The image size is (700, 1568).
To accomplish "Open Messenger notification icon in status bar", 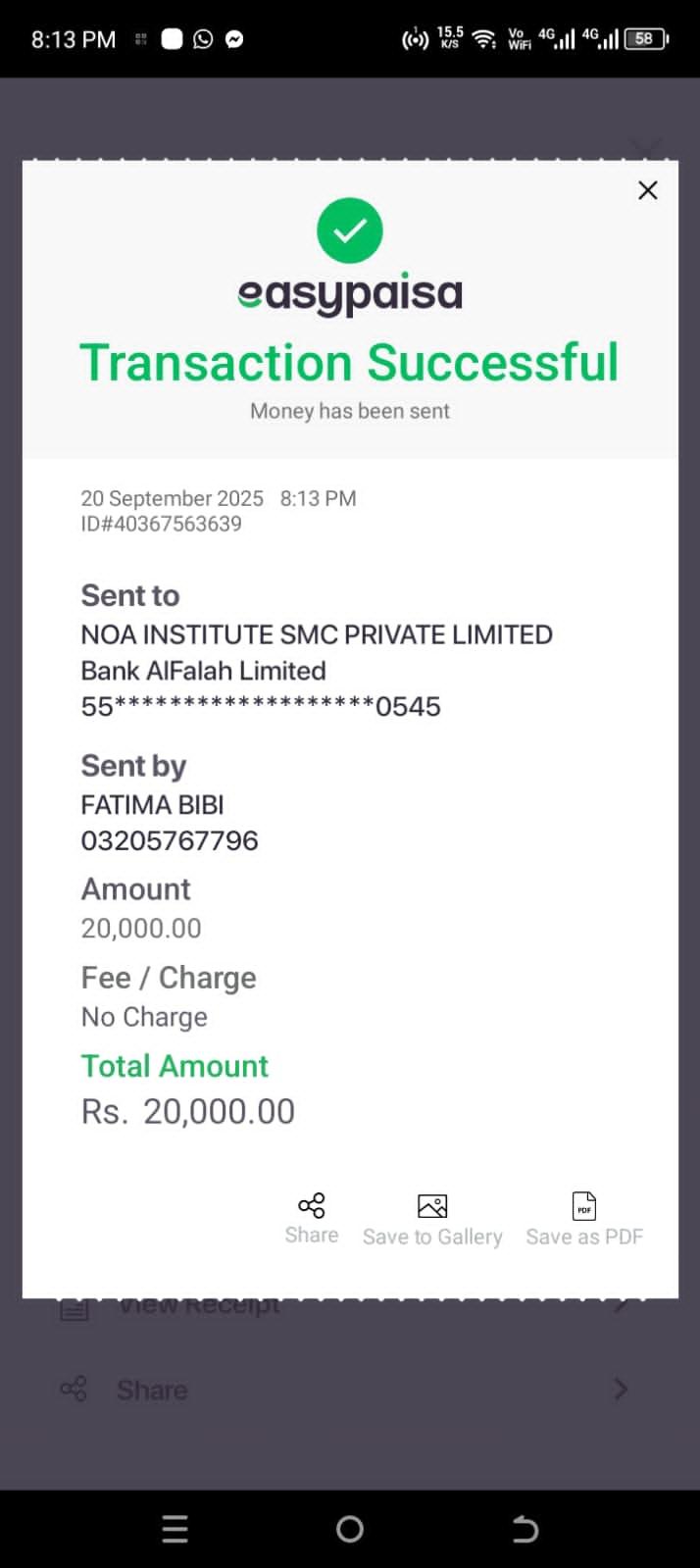I will [x=234, y=39].
